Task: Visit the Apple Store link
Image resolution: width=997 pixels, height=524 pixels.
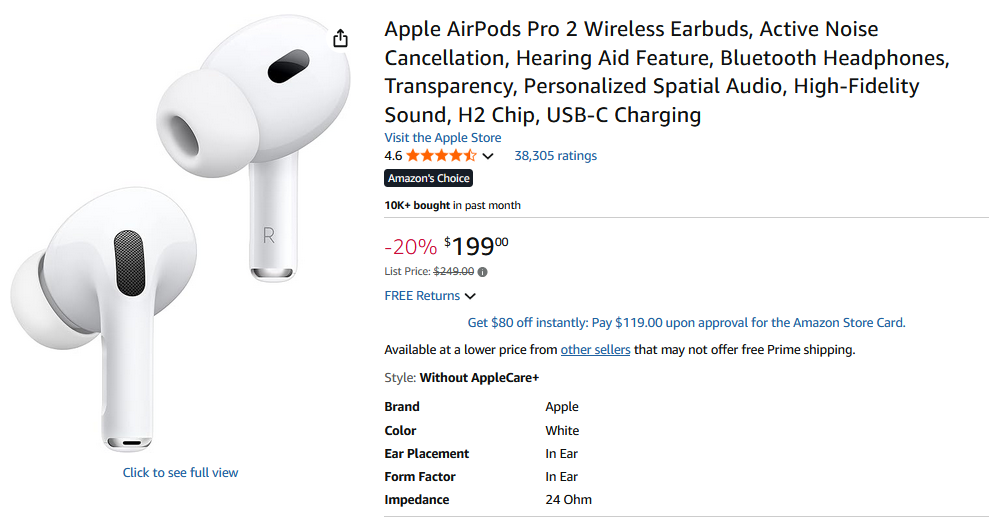Action: tap(443, 138)
